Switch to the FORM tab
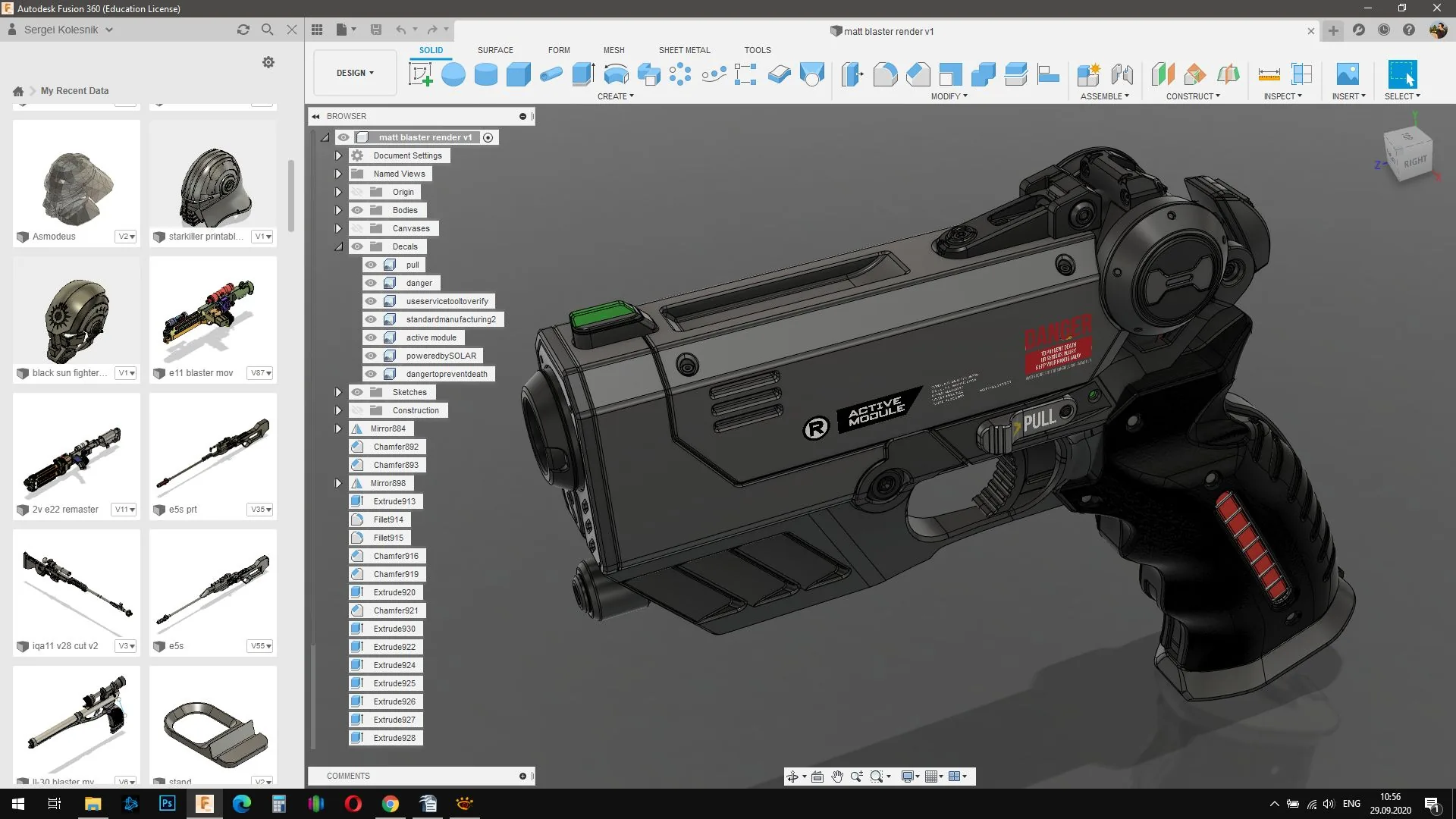 [x=559, y=50]
